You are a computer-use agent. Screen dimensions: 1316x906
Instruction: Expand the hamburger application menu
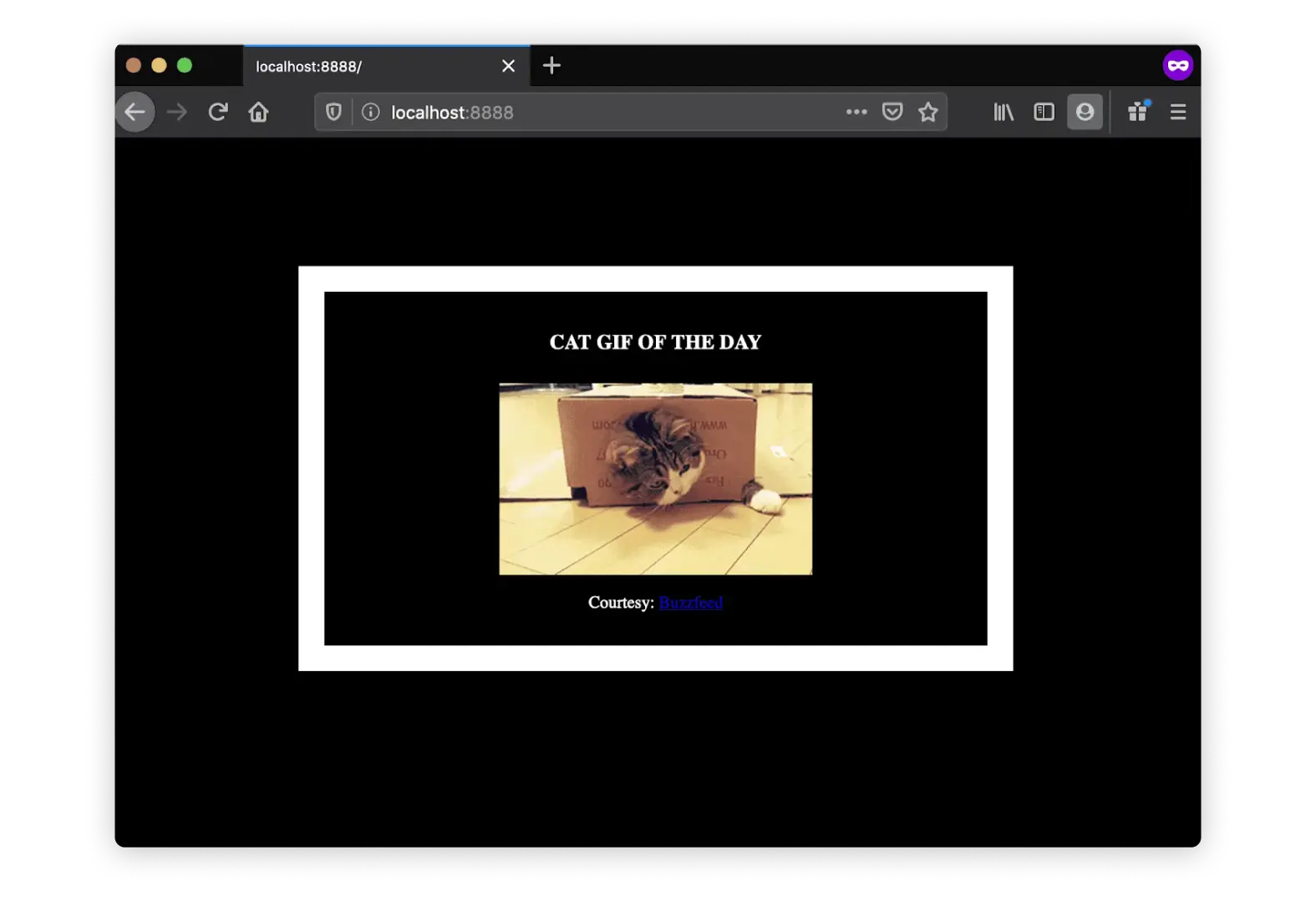click(1178, 112)
